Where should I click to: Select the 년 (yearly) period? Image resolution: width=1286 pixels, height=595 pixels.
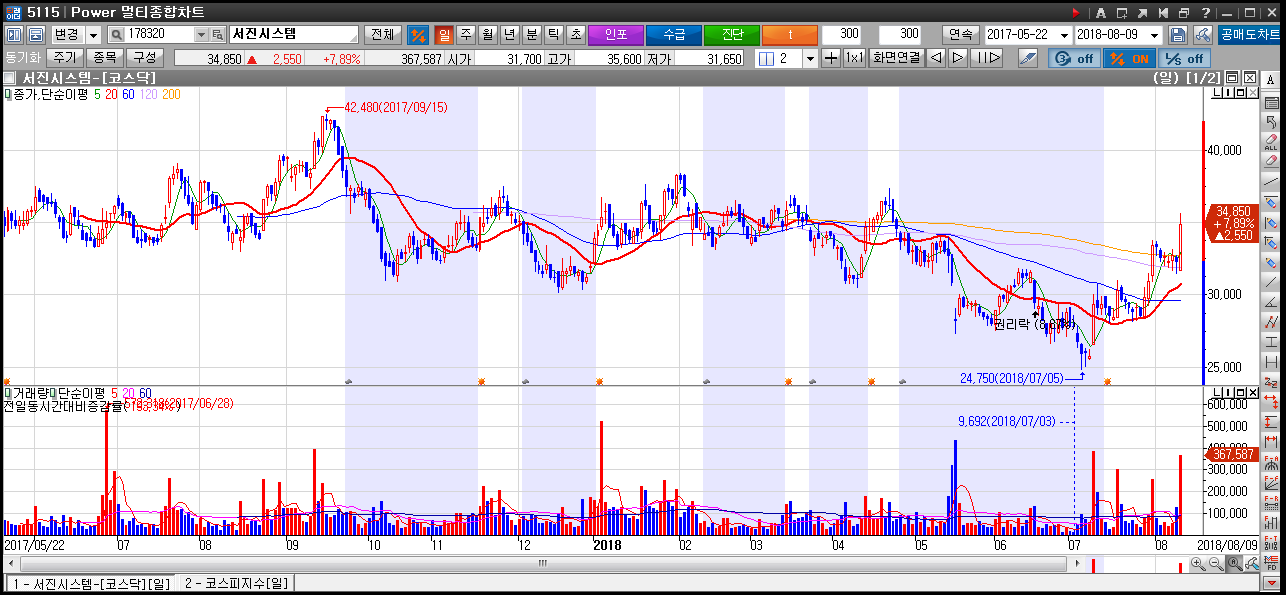[510, 34]
